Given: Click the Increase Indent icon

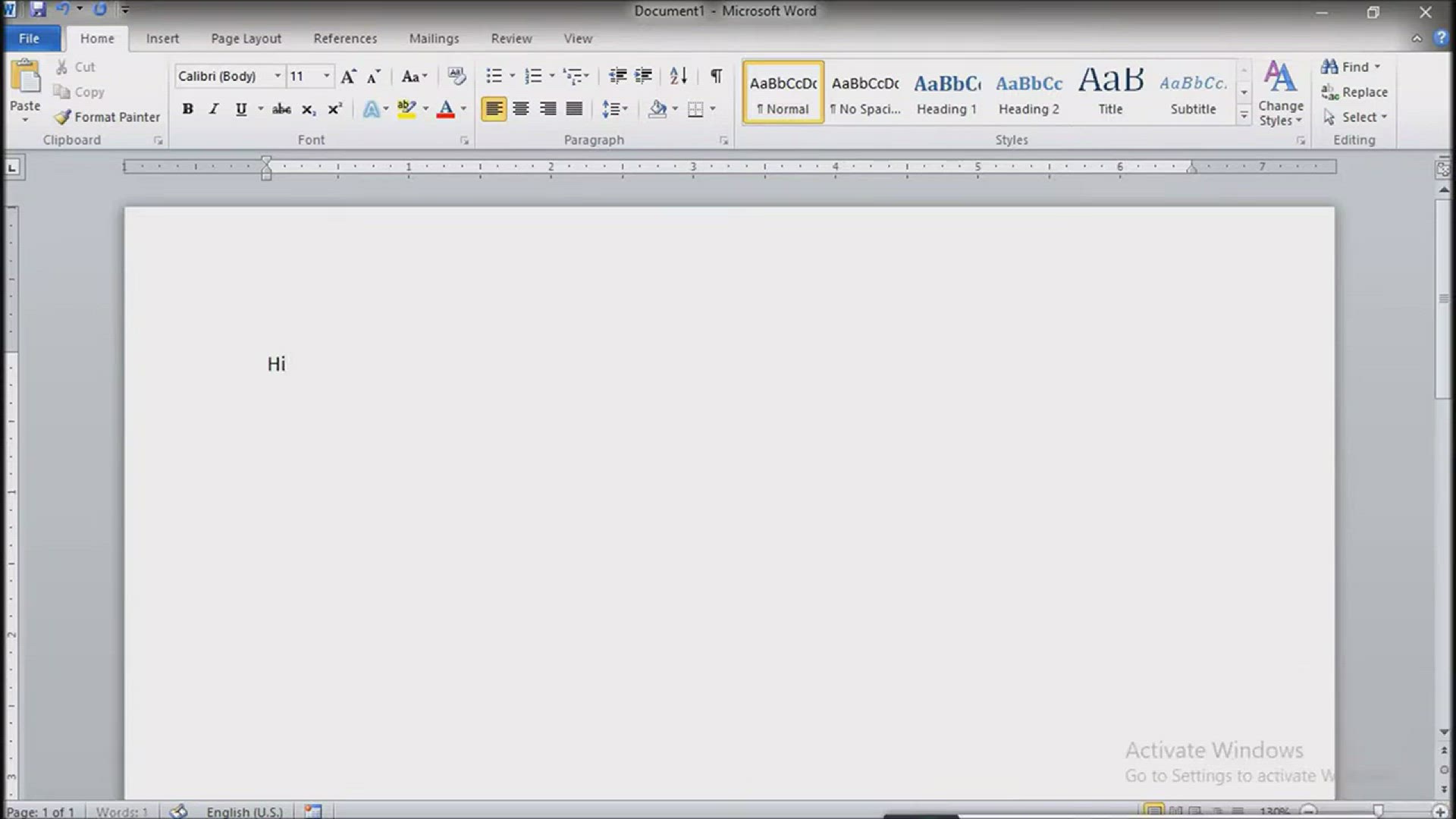Looking at the screenshot, I should click(643, 76).
